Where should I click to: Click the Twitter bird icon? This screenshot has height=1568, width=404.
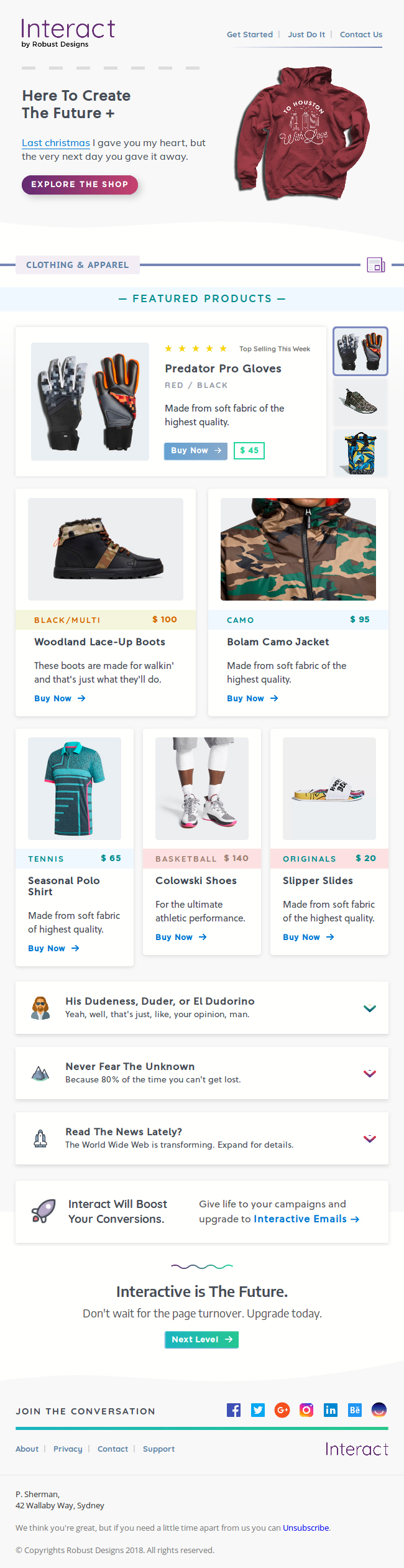click(x=258, y=1410)
